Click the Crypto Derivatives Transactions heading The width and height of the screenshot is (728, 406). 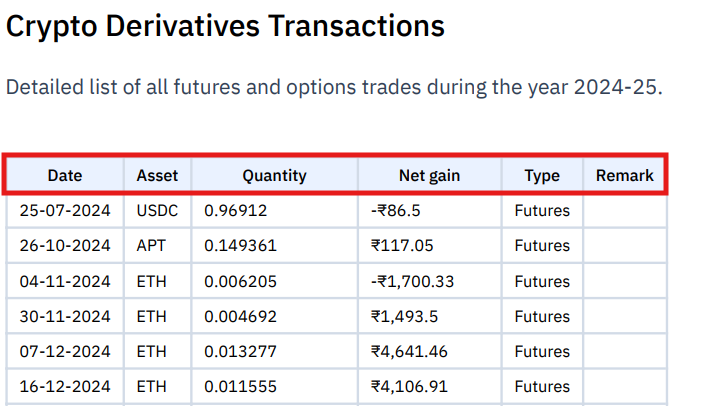(x=225, y=26)
